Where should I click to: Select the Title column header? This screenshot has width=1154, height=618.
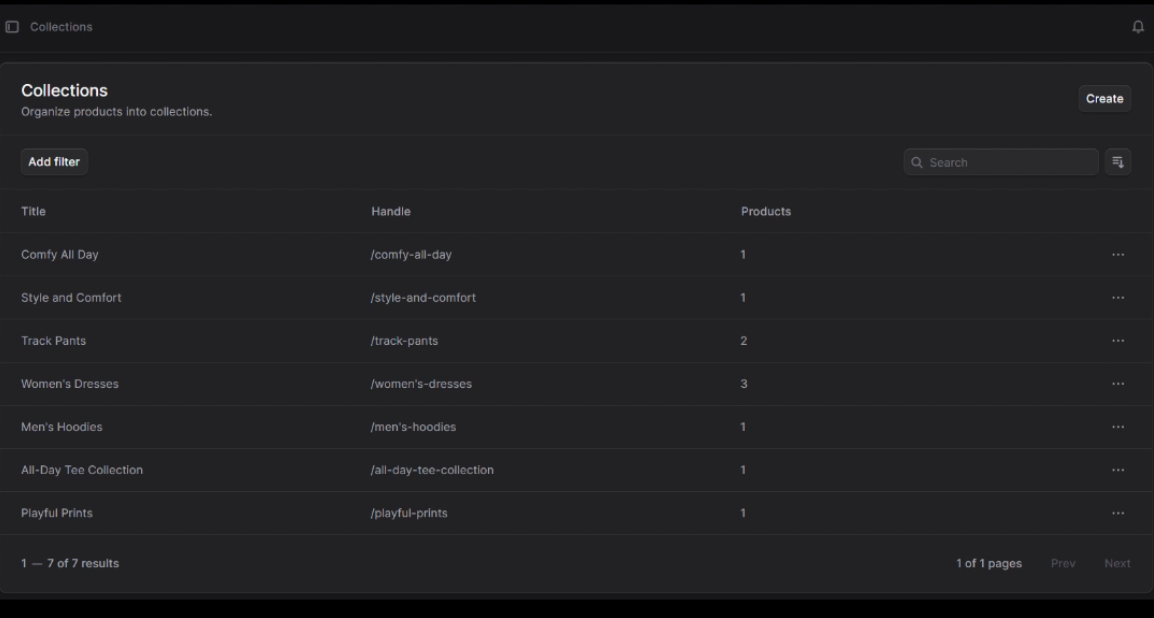[x=32, y=211]
